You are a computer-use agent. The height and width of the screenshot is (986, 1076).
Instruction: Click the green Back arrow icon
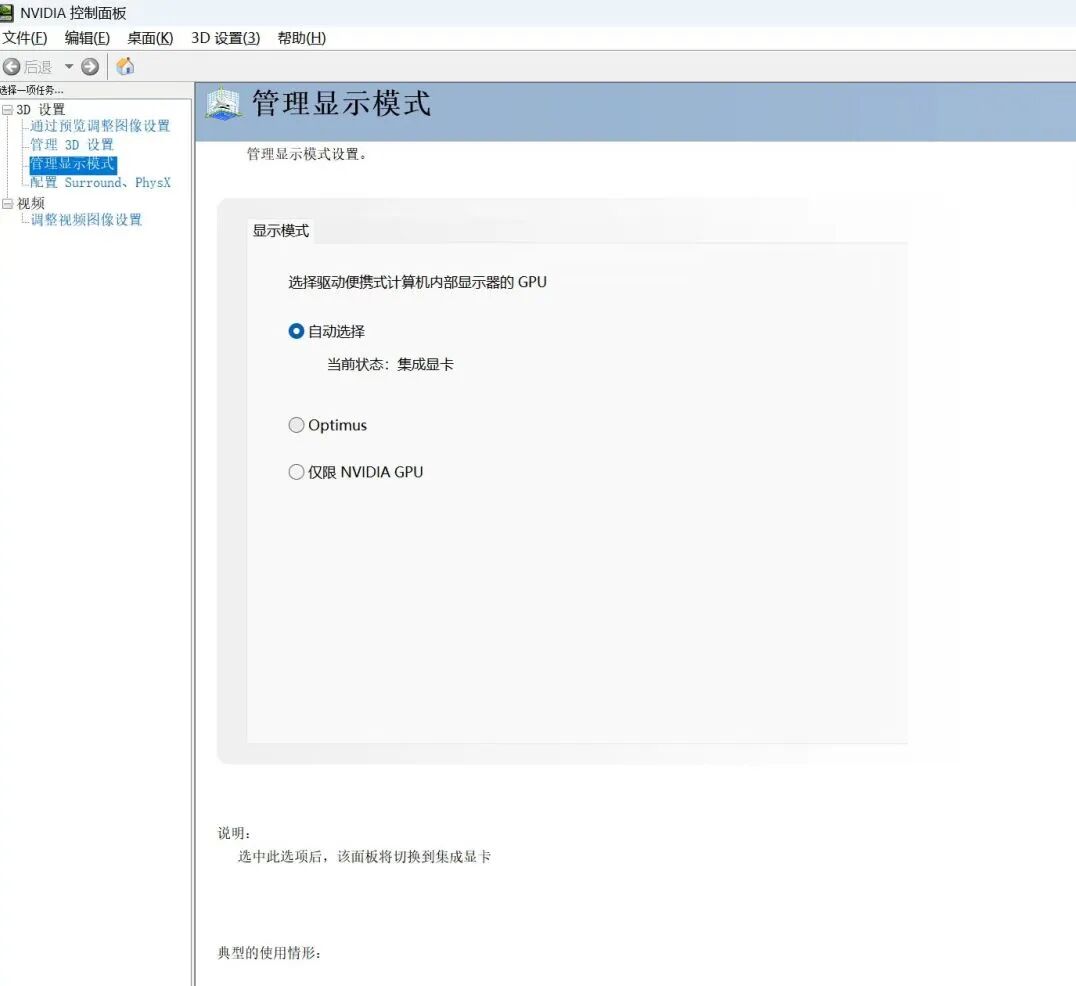[x=11, y=67]
